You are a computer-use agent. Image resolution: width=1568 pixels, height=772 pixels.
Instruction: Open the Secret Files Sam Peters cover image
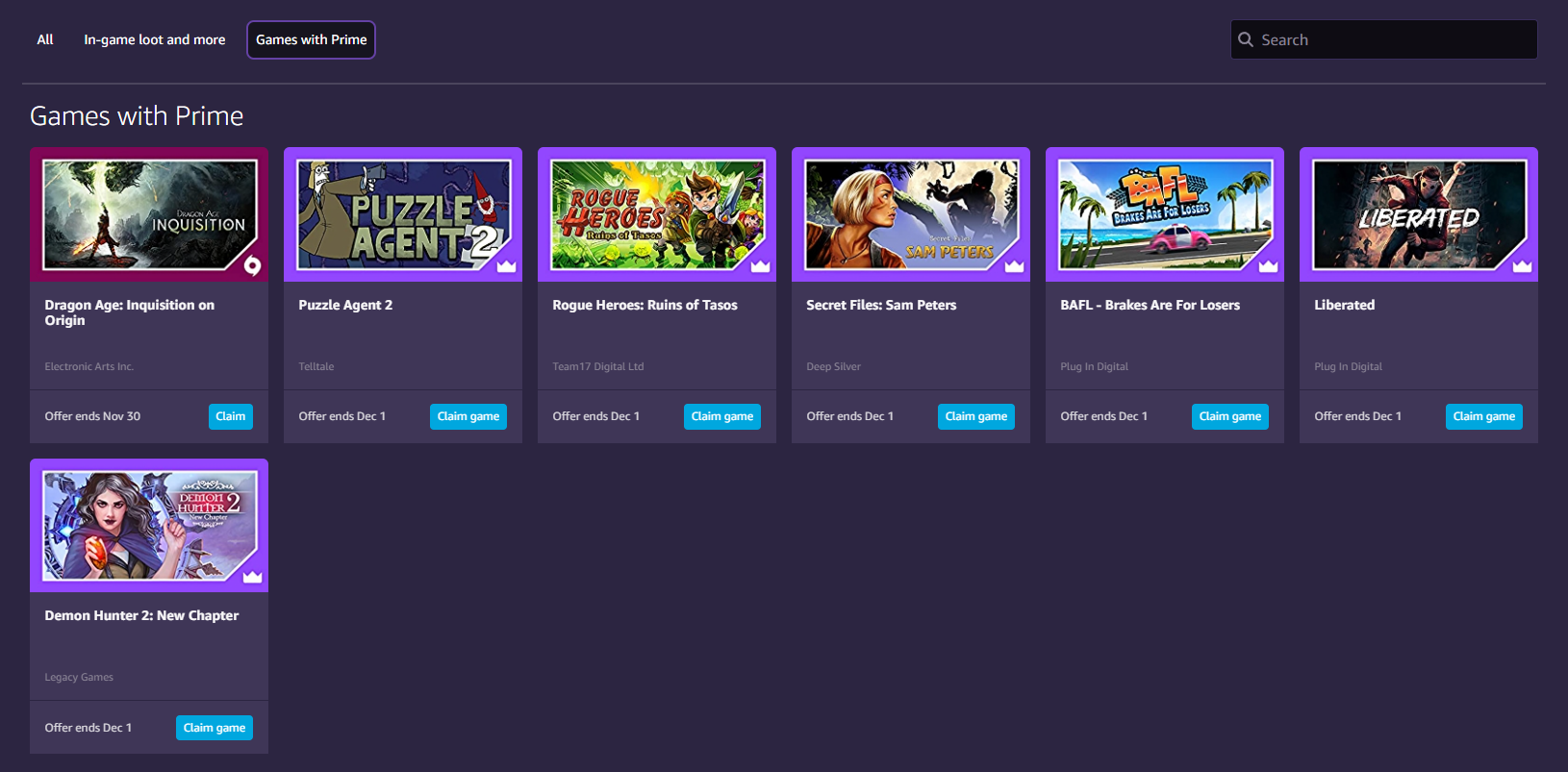(911, 214)
